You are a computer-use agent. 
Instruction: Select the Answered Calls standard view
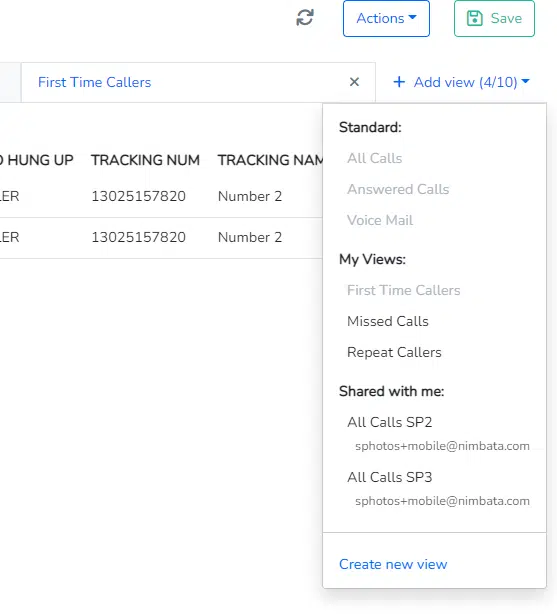coord(398,189)
